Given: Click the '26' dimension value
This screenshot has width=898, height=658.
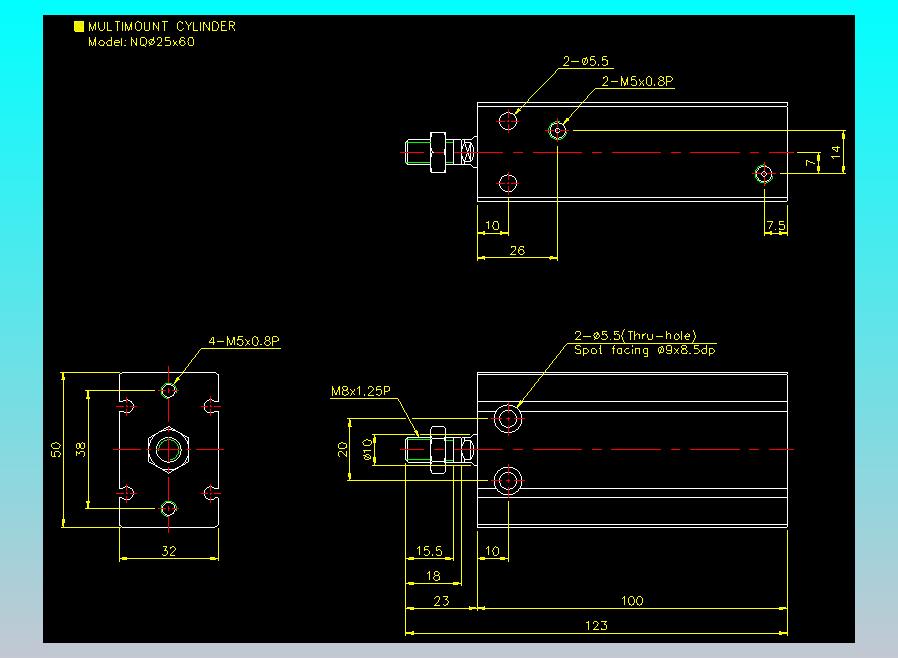Looking at the screenshot, I should [517, 250].
